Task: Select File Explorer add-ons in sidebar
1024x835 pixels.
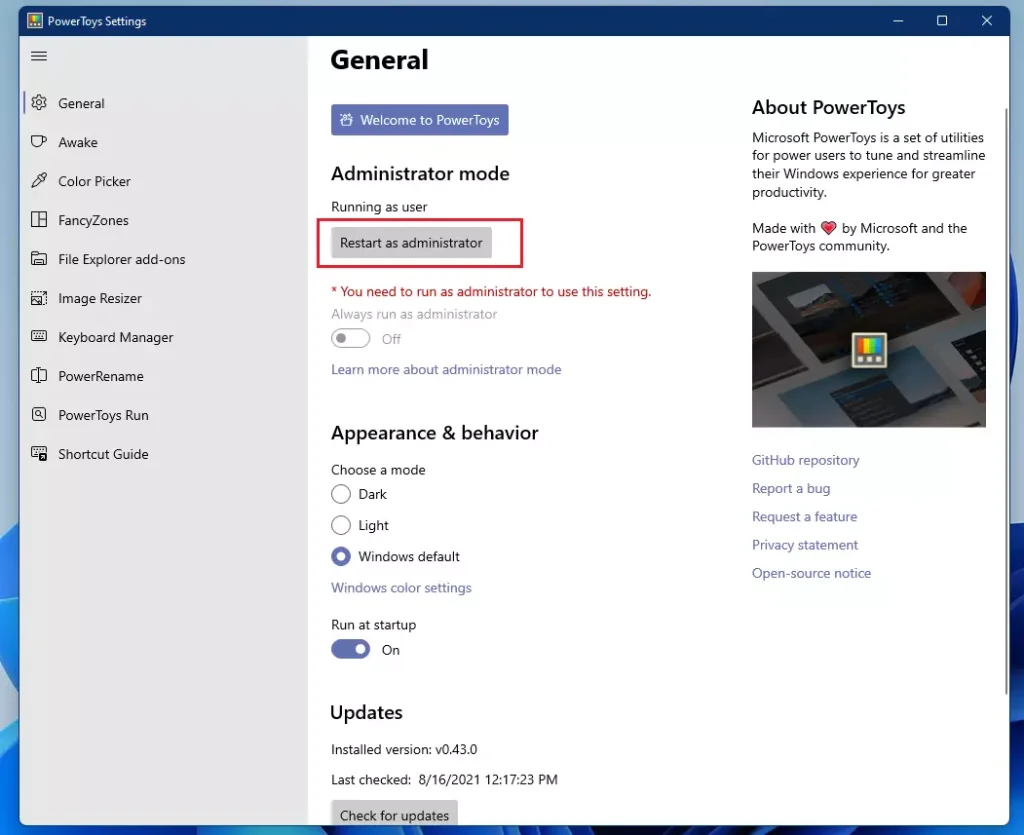Action: point(163,259)
